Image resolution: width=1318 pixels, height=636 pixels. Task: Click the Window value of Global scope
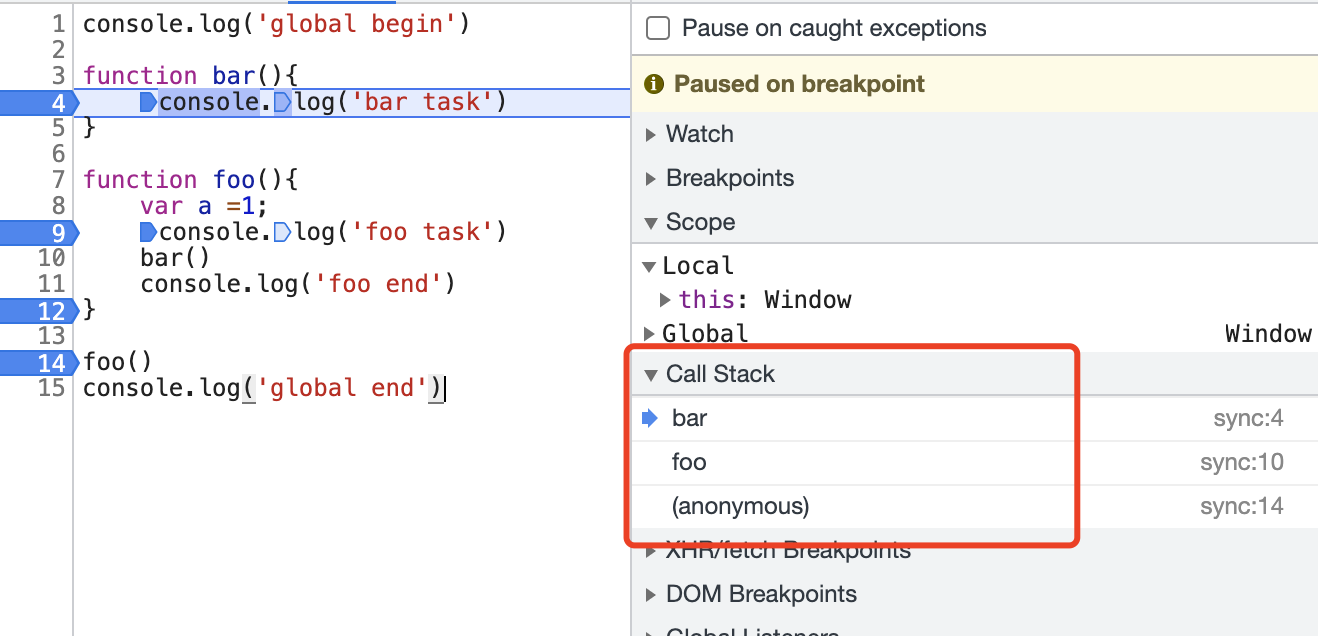[1268, 334]
